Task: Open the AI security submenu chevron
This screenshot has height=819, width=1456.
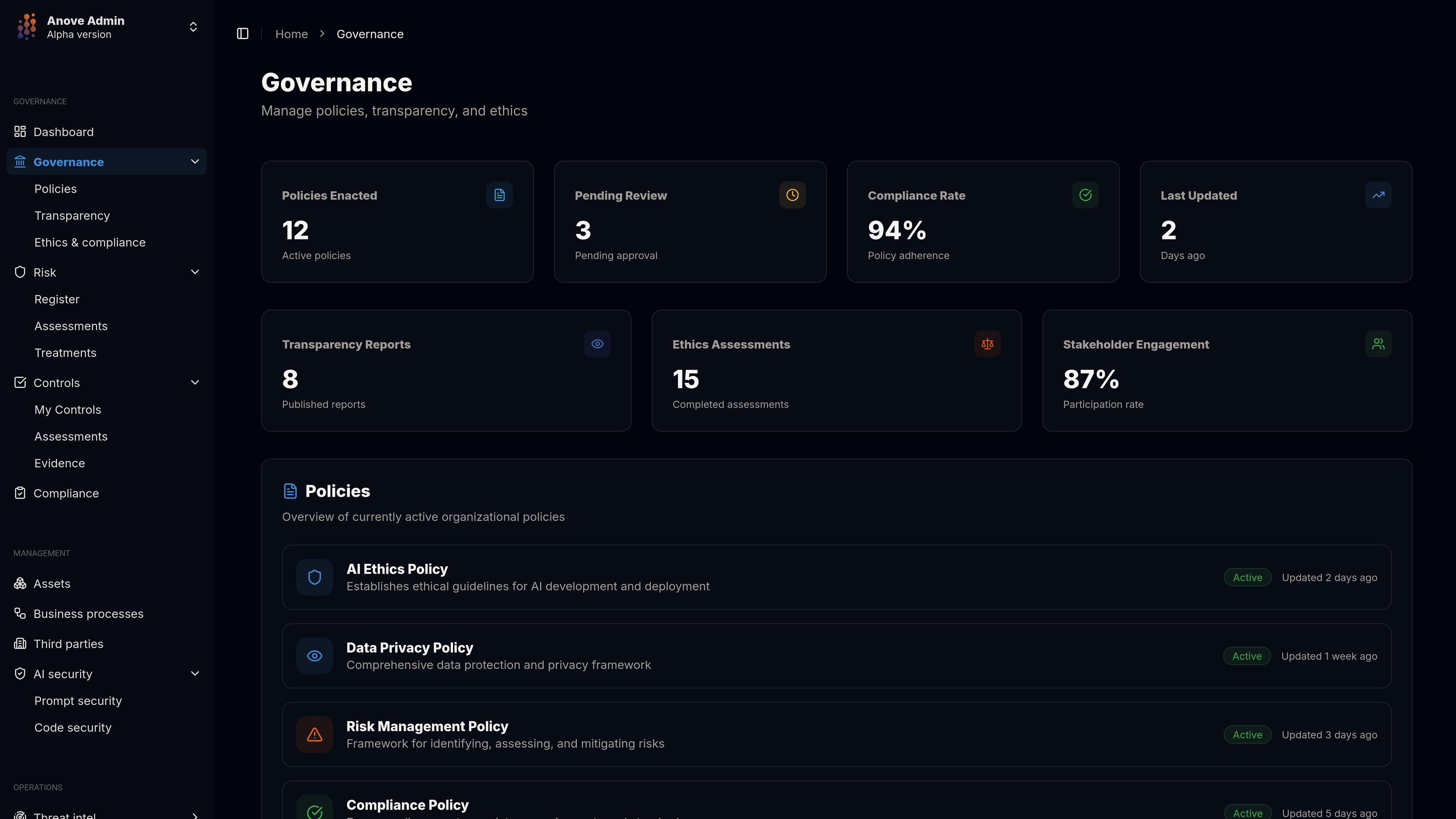Action: click(x=195, y=673)
